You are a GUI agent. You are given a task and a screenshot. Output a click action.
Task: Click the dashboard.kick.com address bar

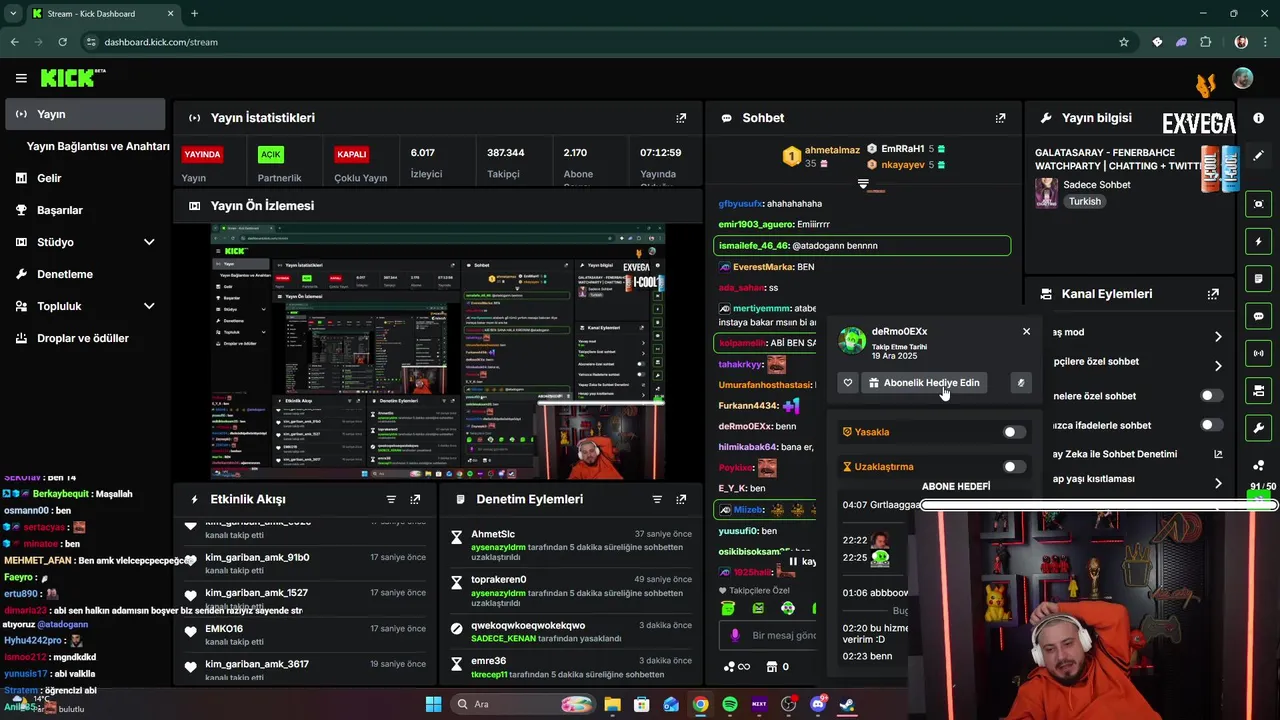point(600,42)
